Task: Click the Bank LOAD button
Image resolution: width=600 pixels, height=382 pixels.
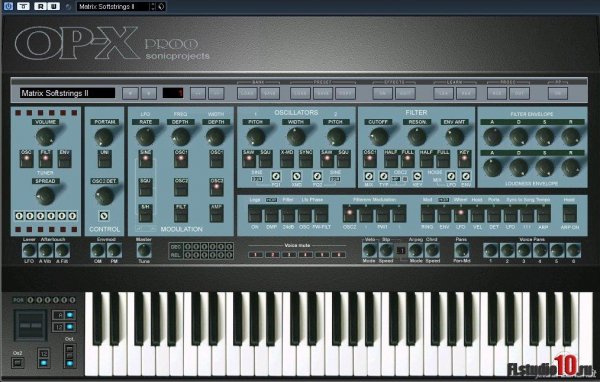Action: coord(247,93)
